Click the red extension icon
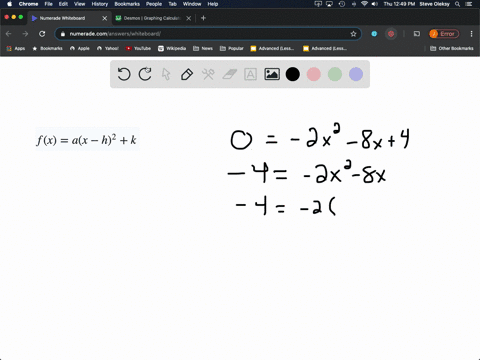This screenshot has height=360, width=480. [391, 34]
